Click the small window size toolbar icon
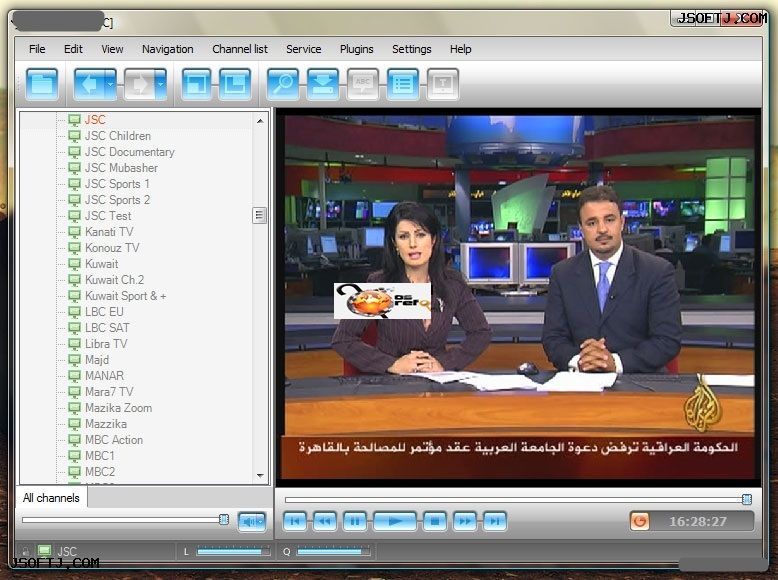Image resolution: width=778 pixels, height=580 pixels. (196, 84)
